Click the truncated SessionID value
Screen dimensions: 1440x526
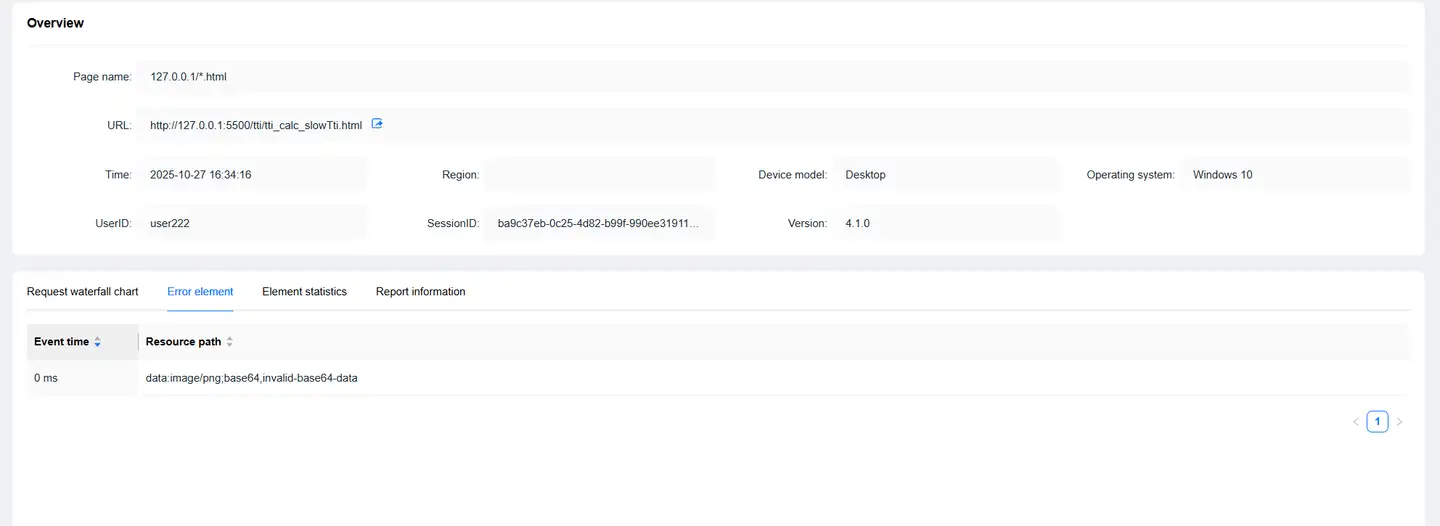click(598, 223)
